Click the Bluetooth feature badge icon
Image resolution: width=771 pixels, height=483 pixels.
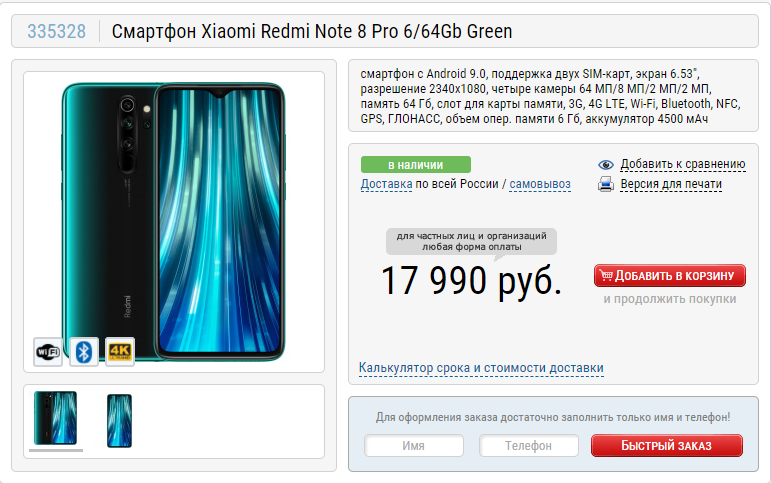coord(84,352)
